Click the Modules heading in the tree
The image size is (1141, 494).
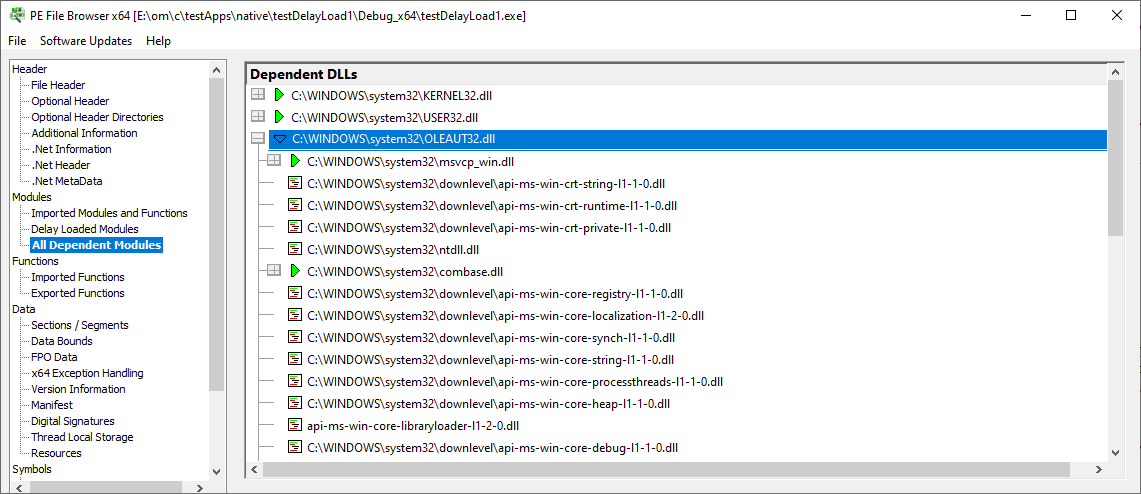[32, 197]
